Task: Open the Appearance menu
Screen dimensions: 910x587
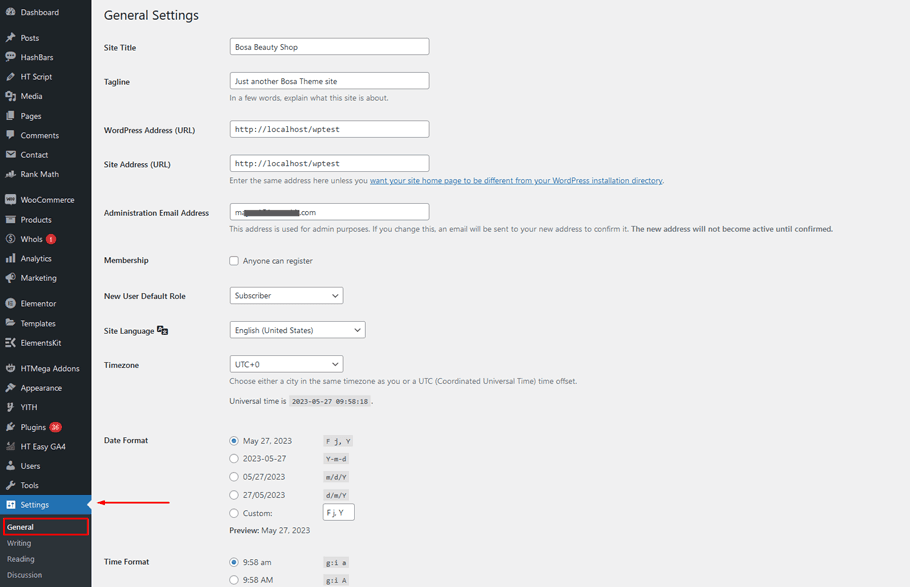Action: (38, 387)
